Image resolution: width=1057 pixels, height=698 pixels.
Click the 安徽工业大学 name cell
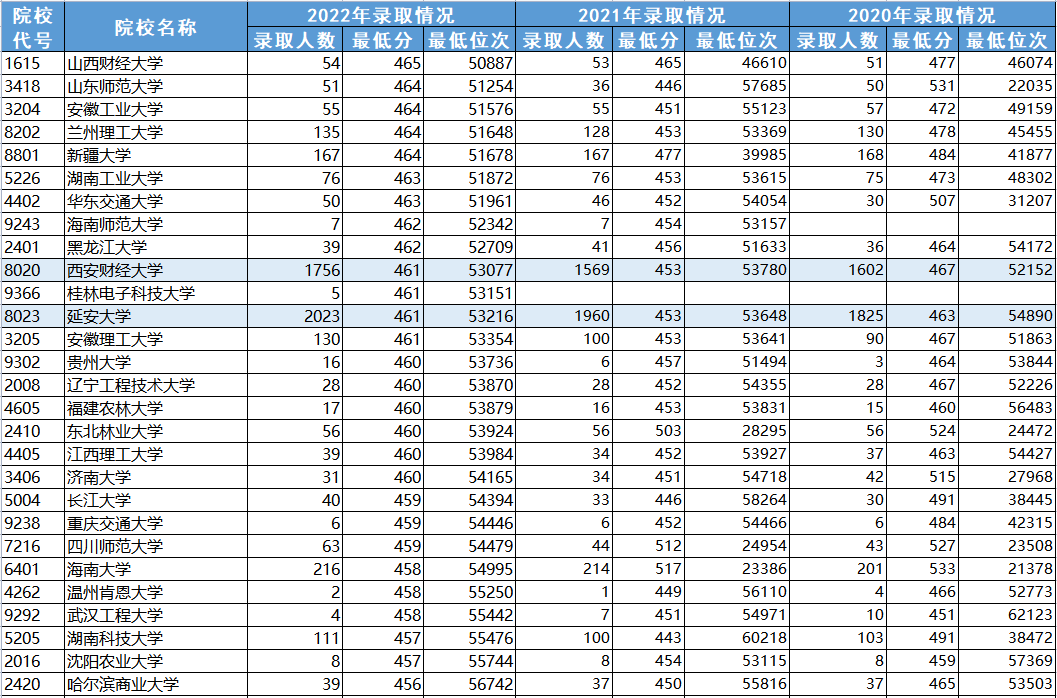coord(156,109)
